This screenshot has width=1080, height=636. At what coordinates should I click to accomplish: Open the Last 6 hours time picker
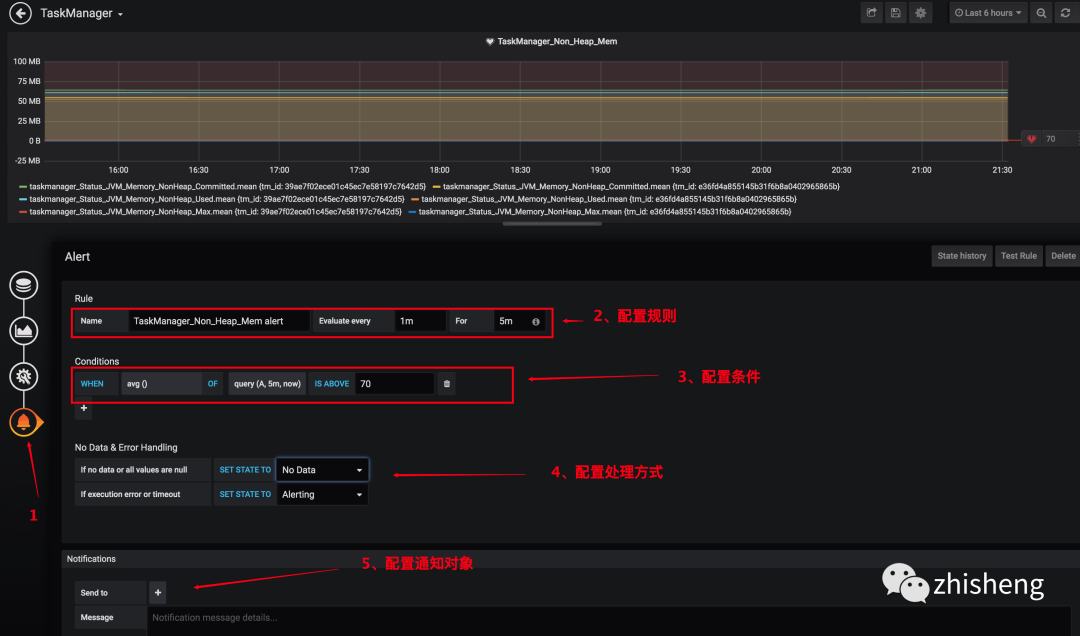[988, 12]
